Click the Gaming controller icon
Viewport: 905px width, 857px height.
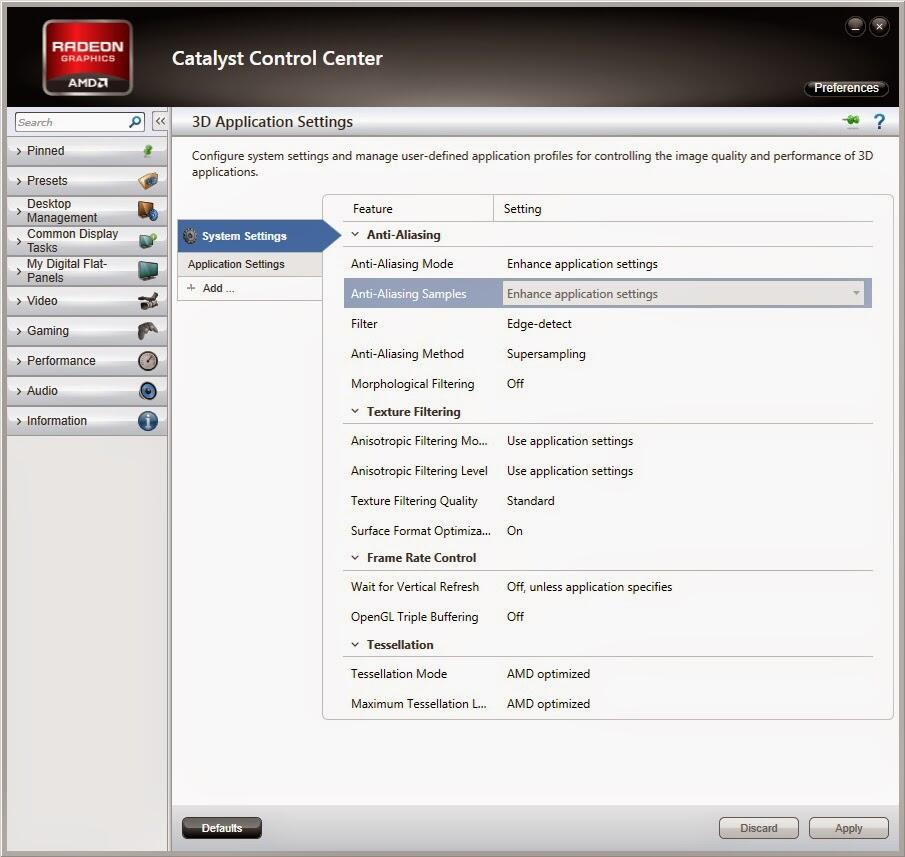click(148, 331)
